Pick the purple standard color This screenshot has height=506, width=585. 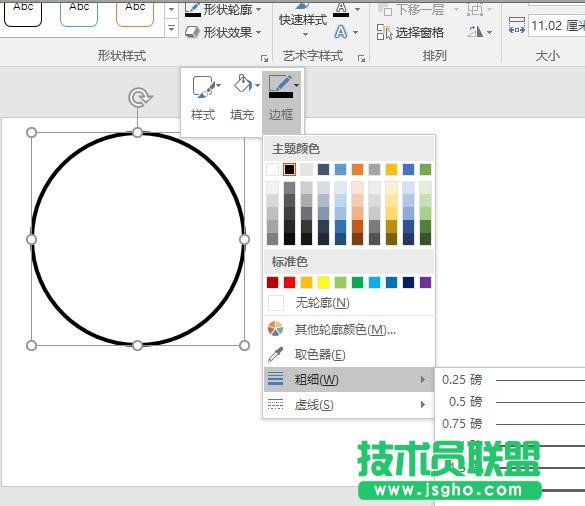coord(425,282)
